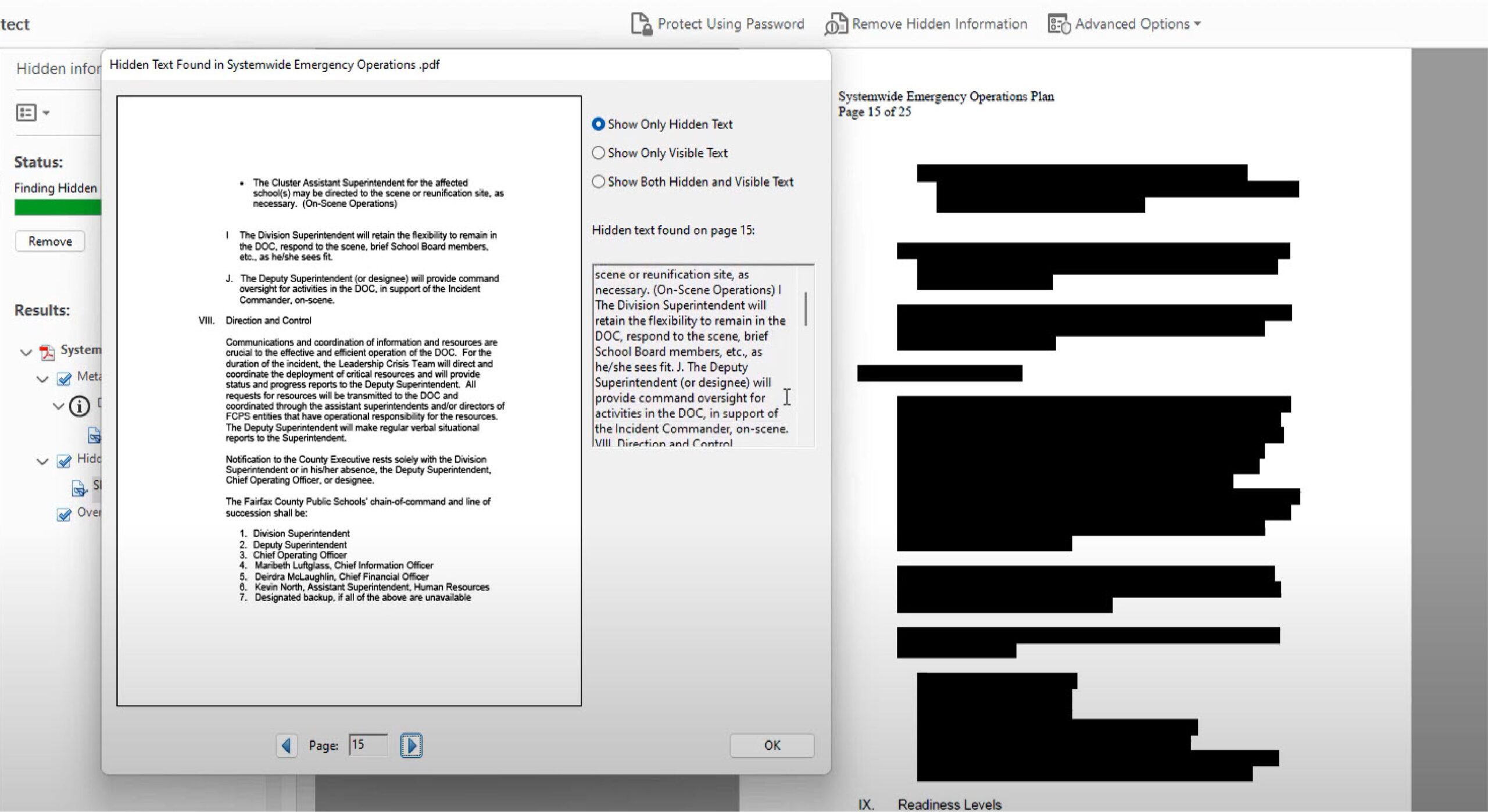Screen dimensions: 1488x812
Task: Collapse the Systemwide PDF tree node
Action: (26, 352)
